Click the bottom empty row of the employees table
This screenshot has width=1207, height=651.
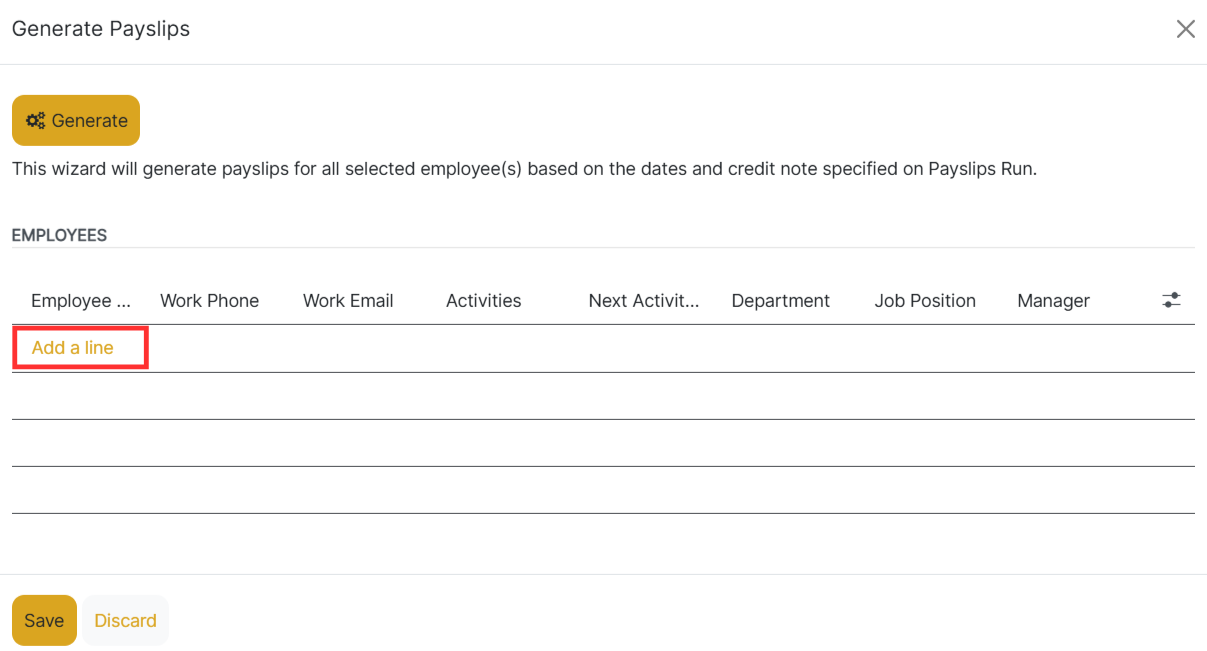coord(603,490)
